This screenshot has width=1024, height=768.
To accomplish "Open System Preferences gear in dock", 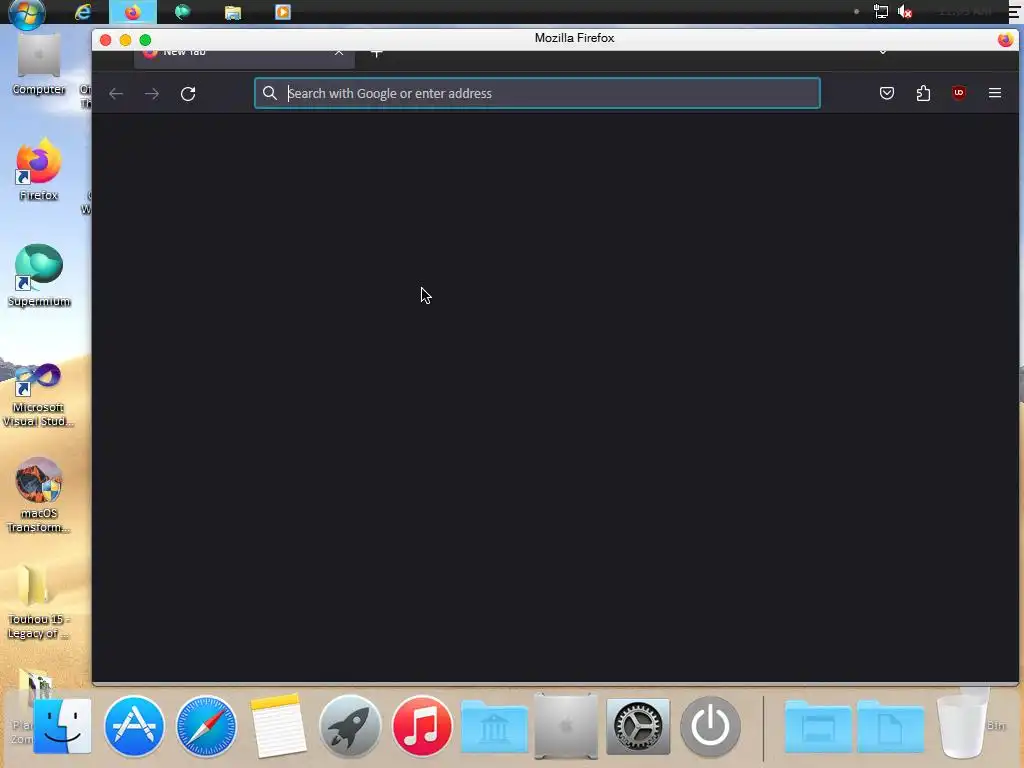I will tap(638, 726).
